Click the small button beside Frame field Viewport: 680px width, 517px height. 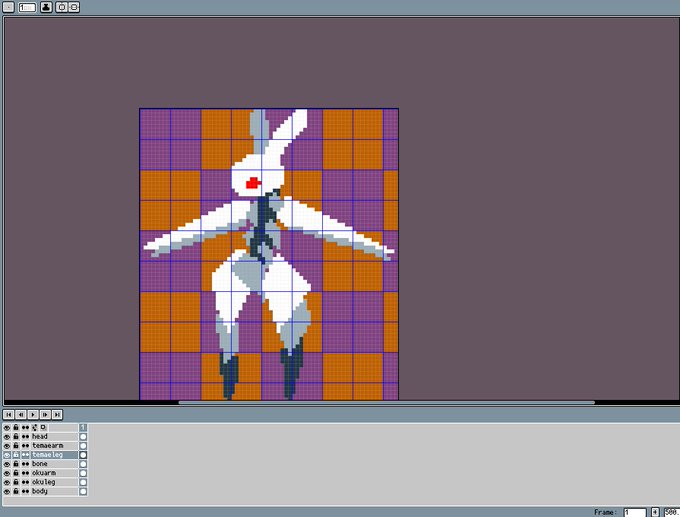click(x=655, y=512)
